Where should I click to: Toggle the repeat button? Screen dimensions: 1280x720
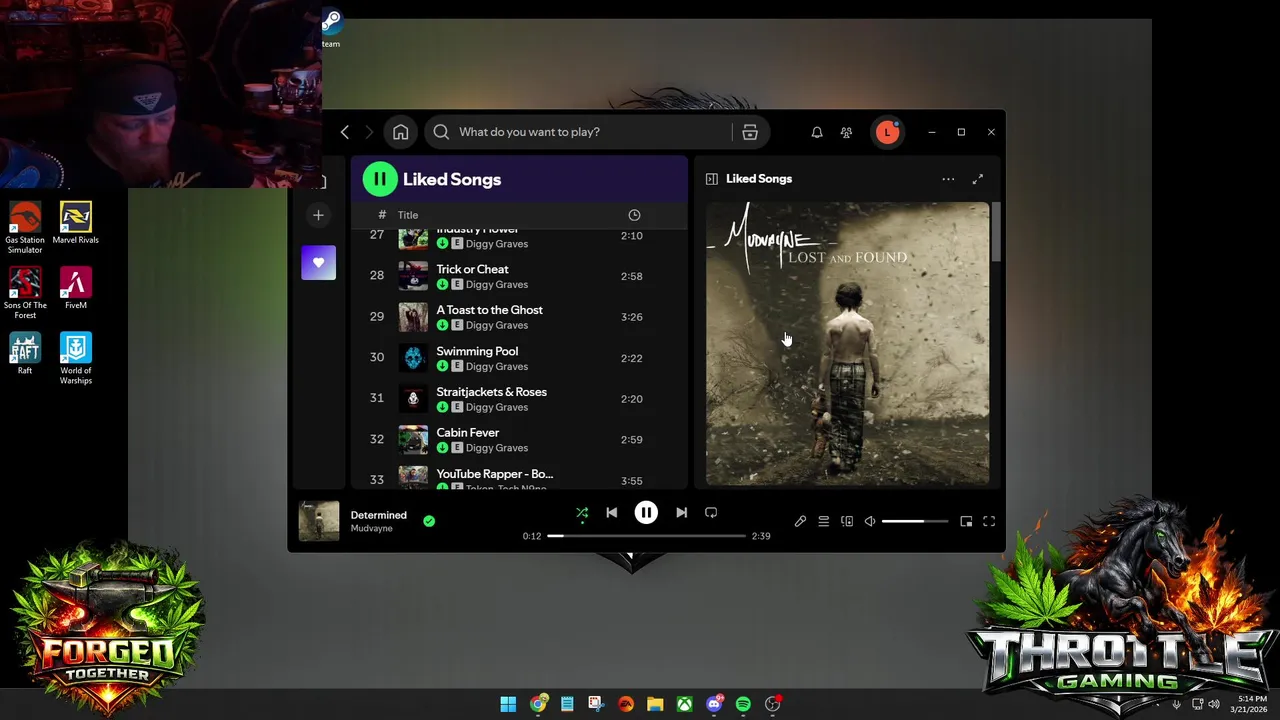pos(711,513)
